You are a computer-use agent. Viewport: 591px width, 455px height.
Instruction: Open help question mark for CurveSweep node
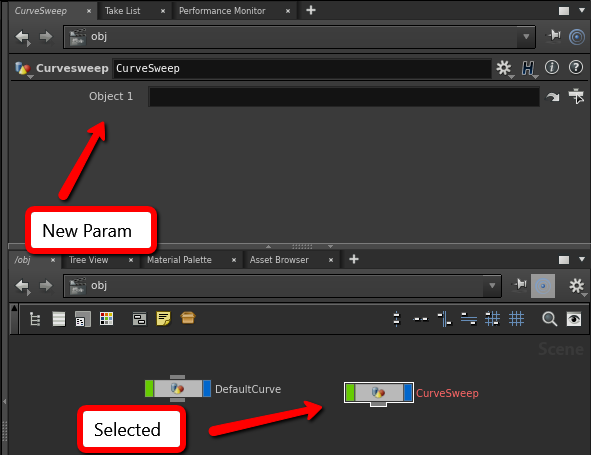[576, 67]
